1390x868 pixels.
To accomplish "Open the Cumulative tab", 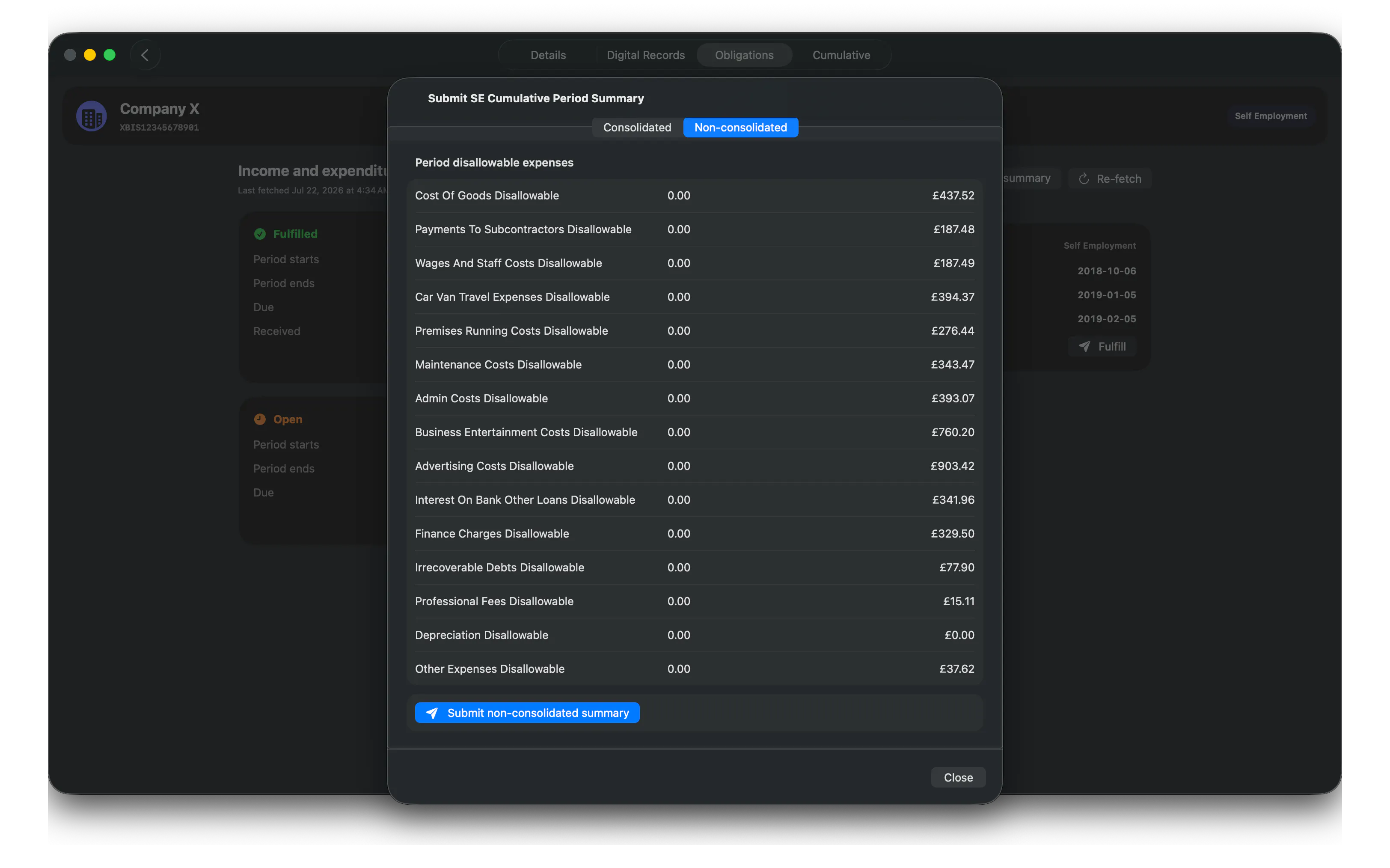I will click(841, 55).
